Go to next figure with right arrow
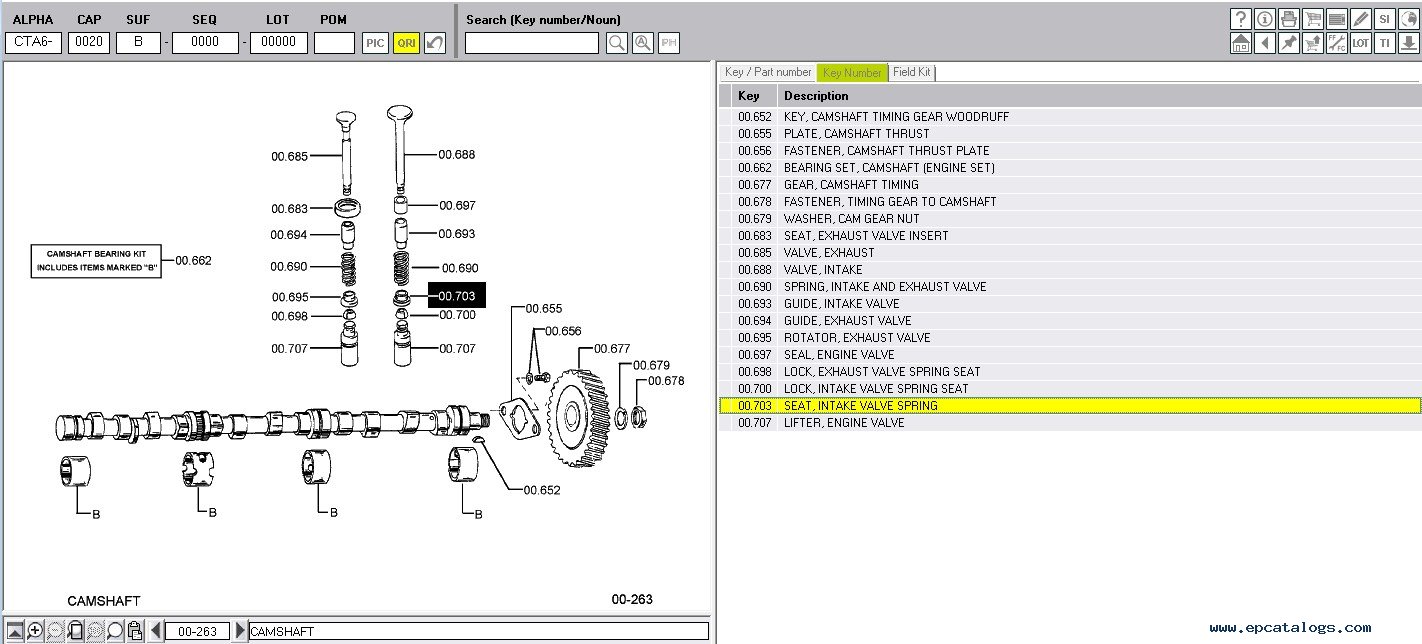The image size is (1422, 644). click(240, 631)
